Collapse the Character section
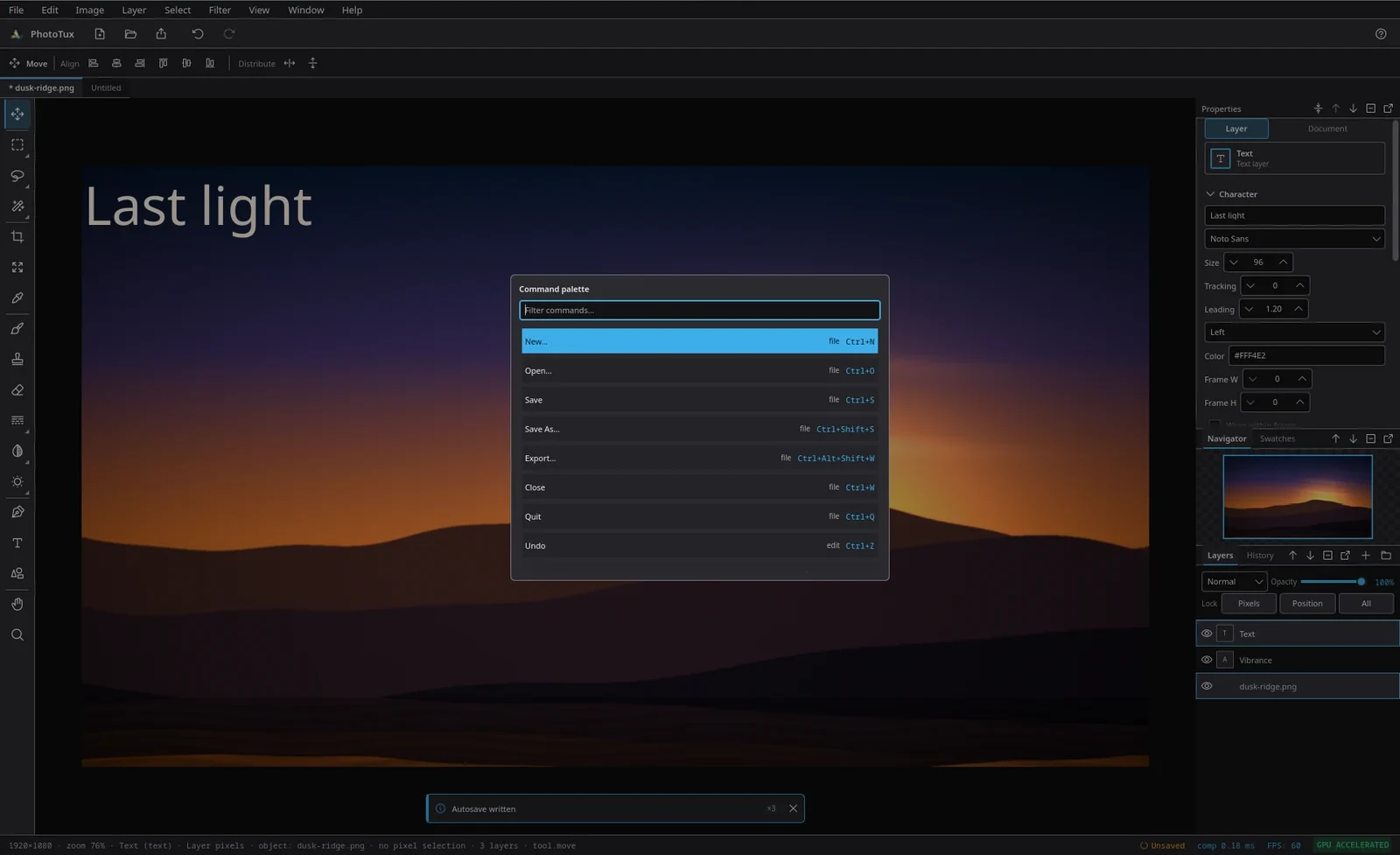Viewport: 1400px width, 855px height. (1210, 194)
